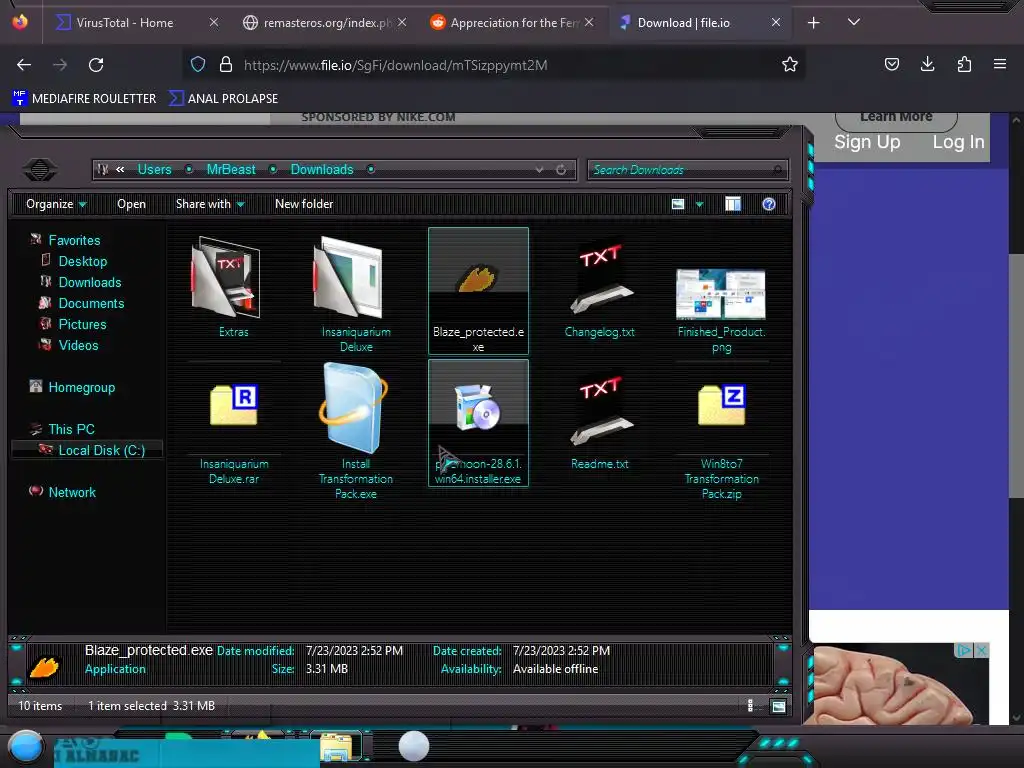Select Win8to7 Transformation Pack.zip archive
This screenshot has height=768, width=1024.
click(x=721, y=405)
